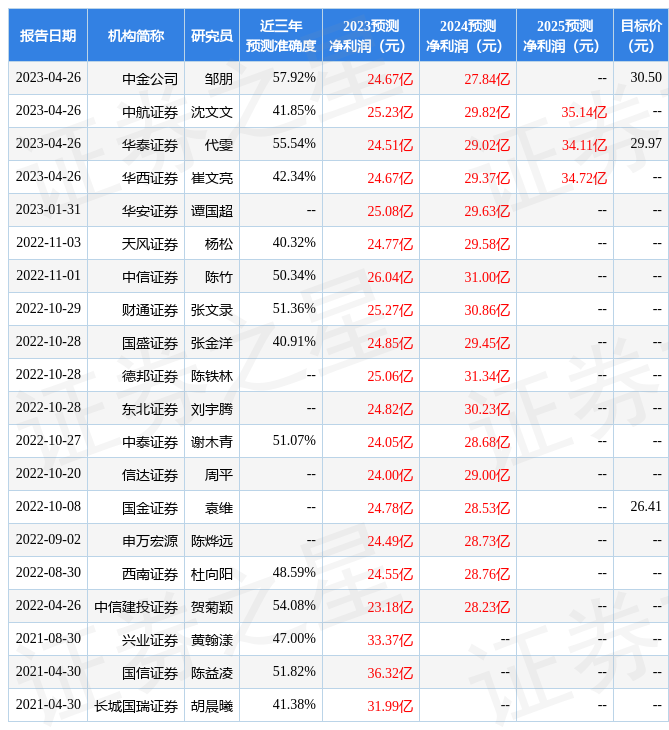The height and width of the screenshot is (730, 669).
Task: Click the 36.32亿 2023 profit forecast
Action: point(390,674)
